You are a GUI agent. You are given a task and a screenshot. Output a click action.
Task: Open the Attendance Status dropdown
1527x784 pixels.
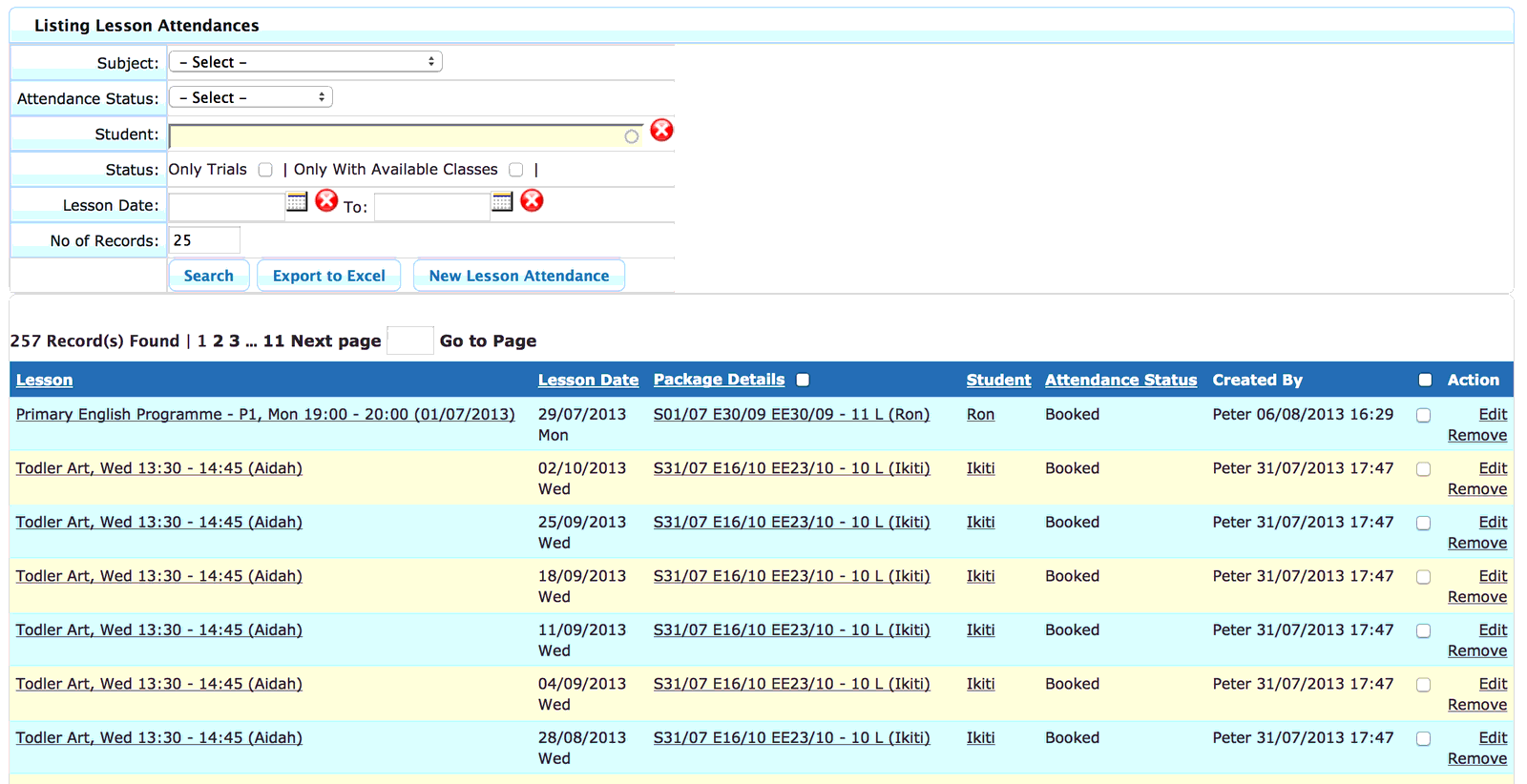(x=251, y=97)
